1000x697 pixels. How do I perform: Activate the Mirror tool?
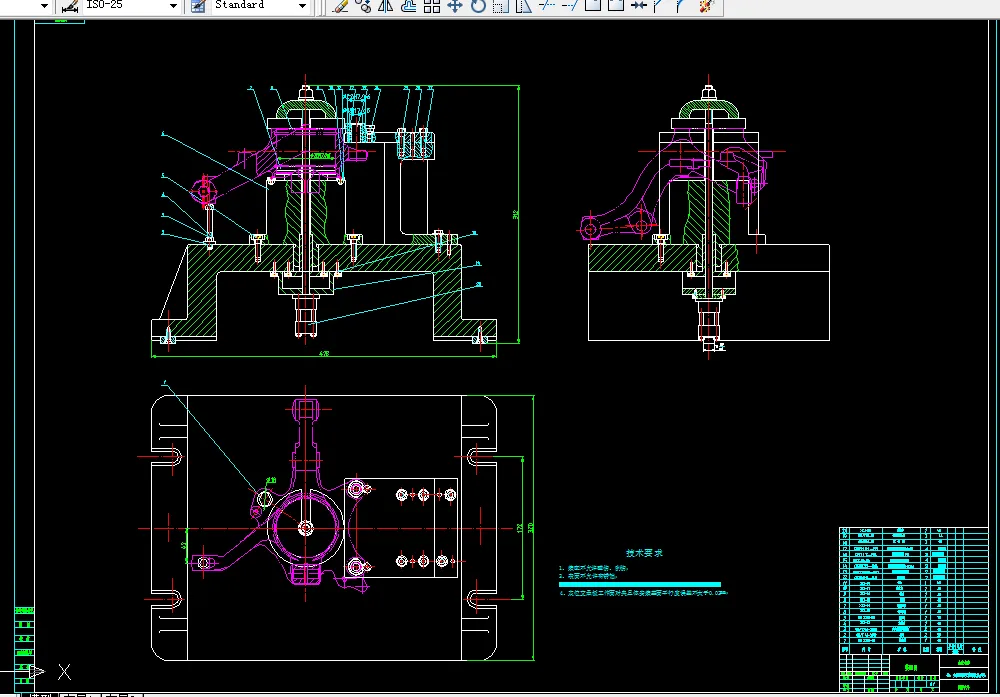(386, 6)
